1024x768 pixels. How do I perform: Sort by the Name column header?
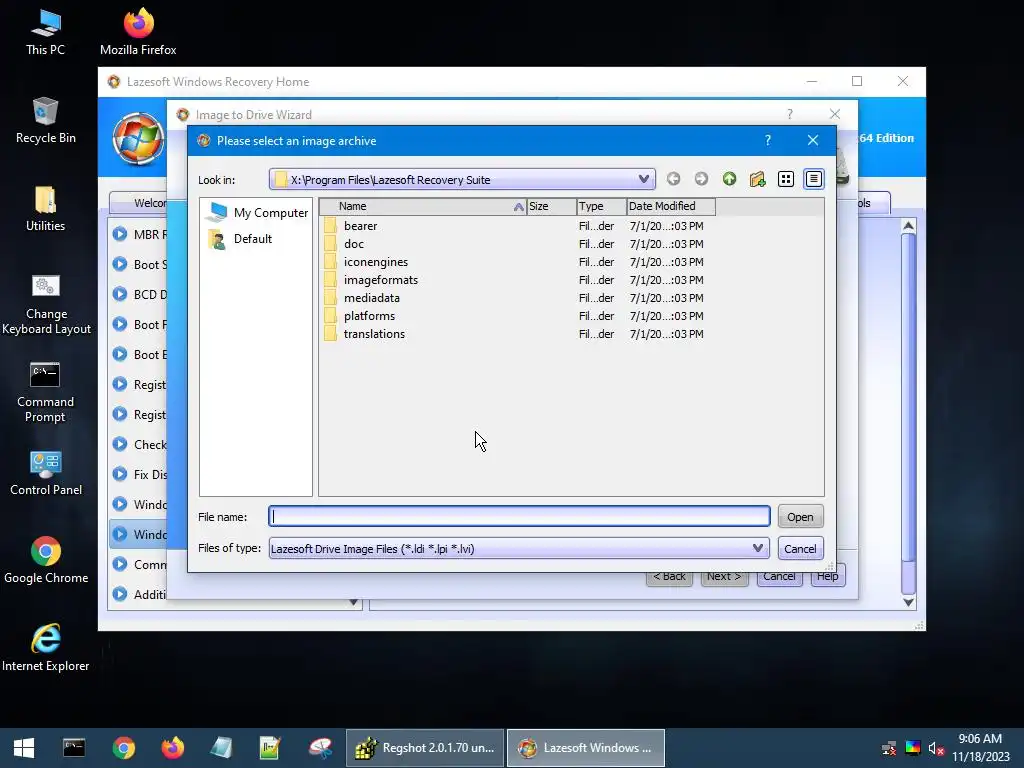pyautogui.click(x=423, y=206)
